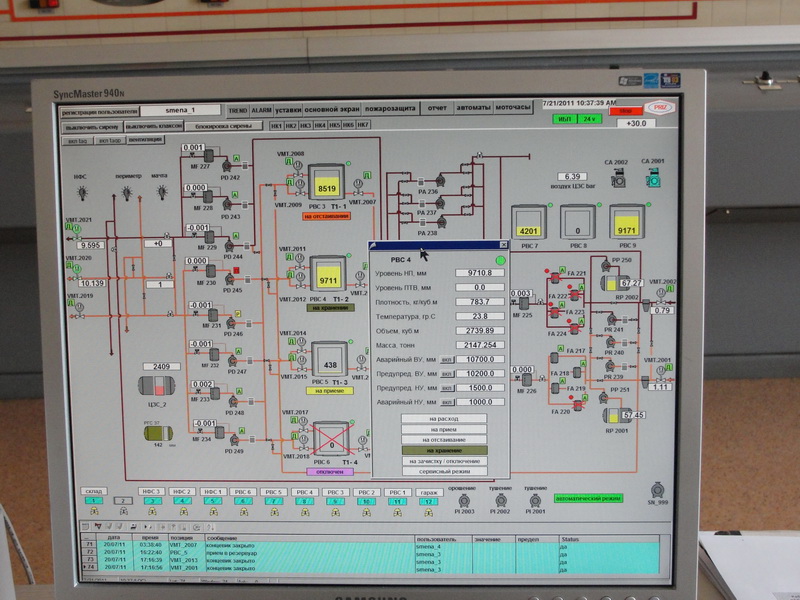This screenshot has height=600, width=800.
Task: Set PBC 4 mode to на прием
Action: coord(444,430)
